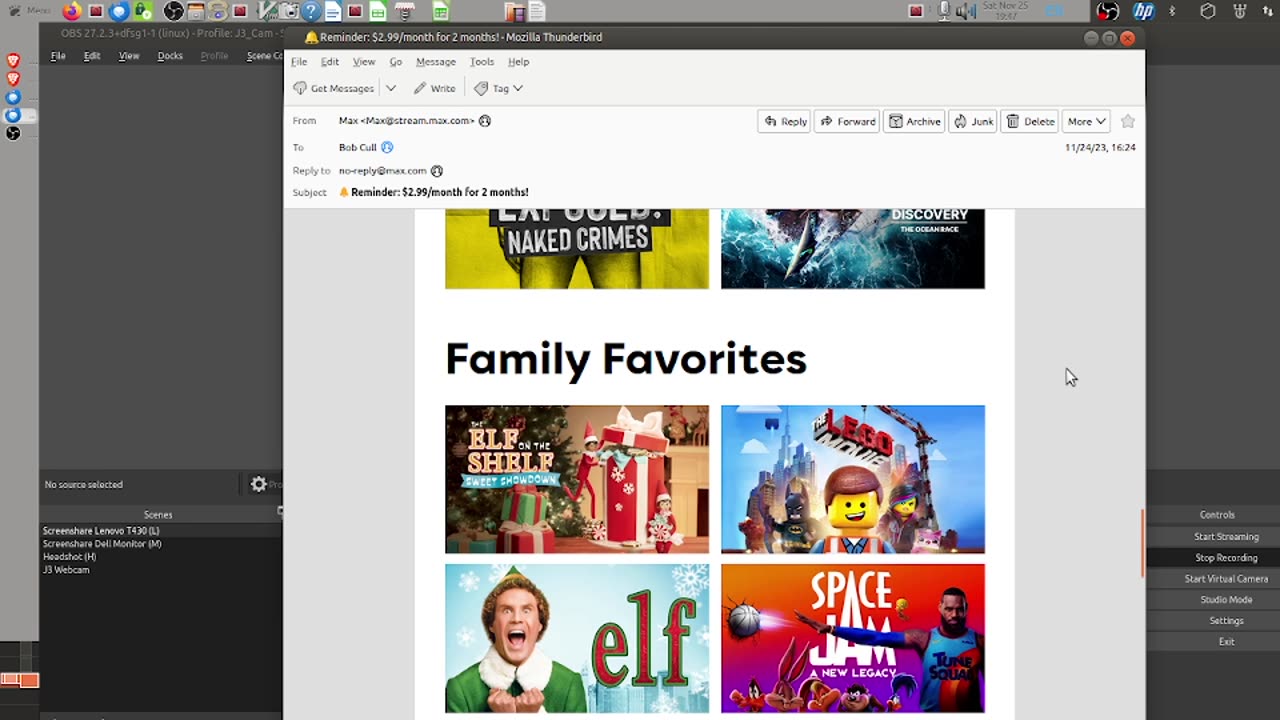Click the screenshot camera icon in top panel

288,11
